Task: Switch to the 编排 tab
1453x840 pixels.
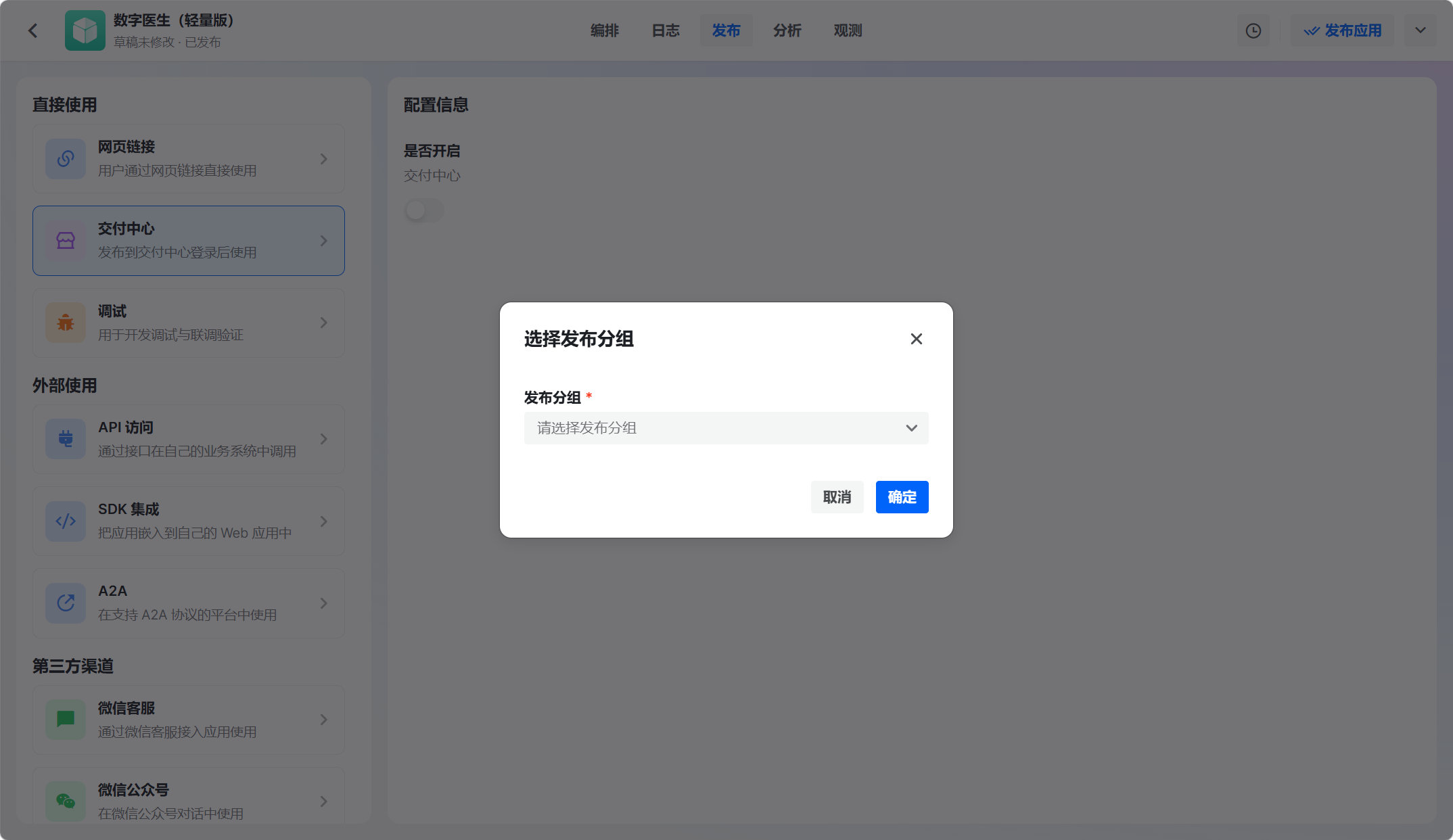Action: [x=605, y=30]
